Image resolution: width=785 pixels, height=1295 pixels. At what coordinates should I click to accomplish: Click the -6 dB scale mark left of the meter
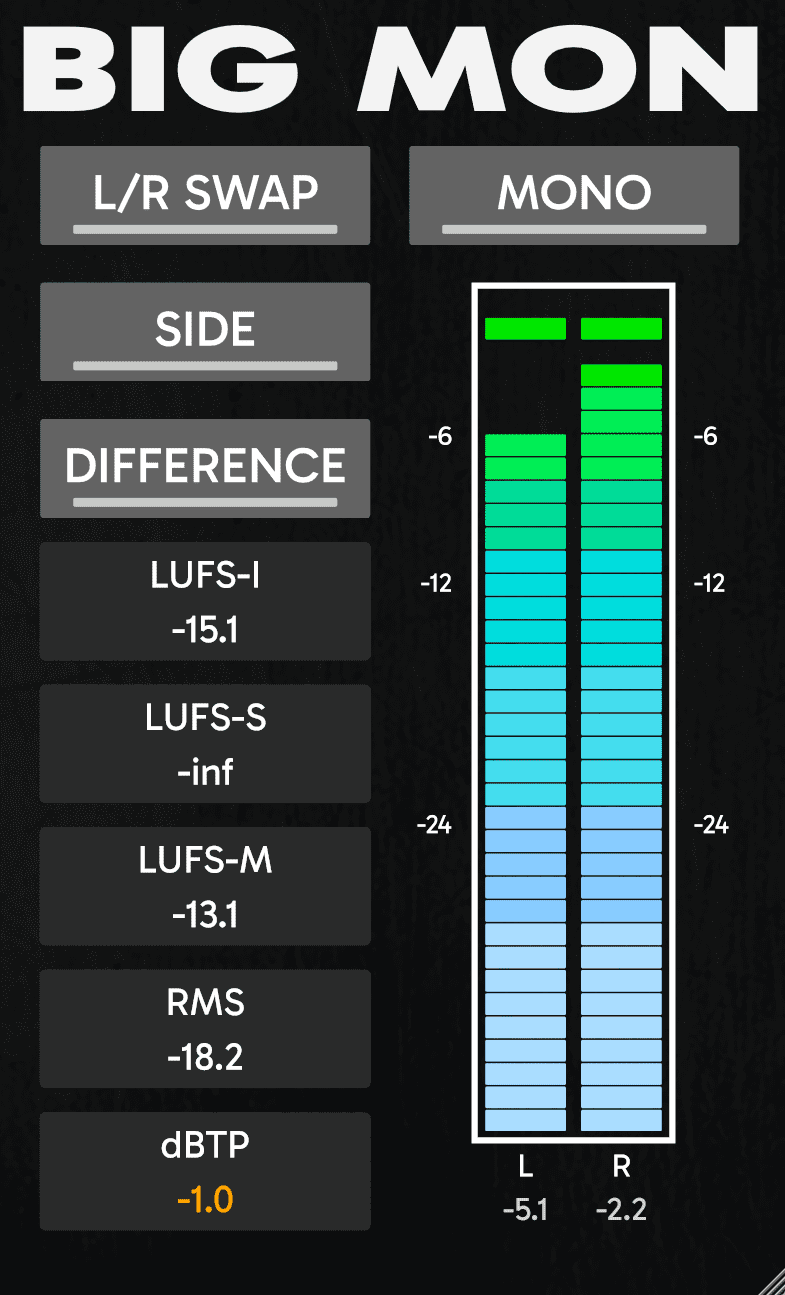(x=439, y=437)
